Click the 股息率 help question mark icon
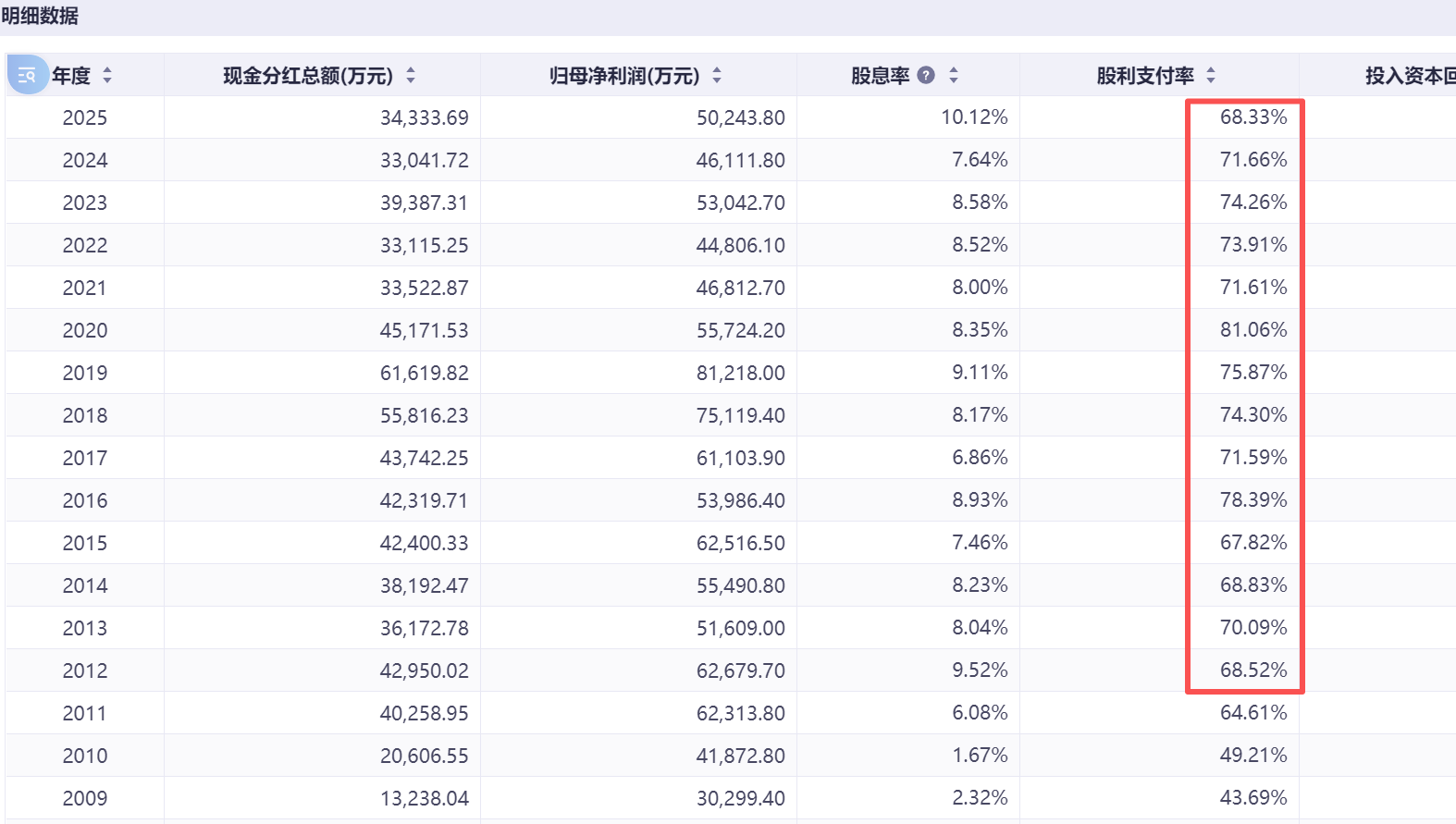The width and height of the screenshot is (1456, 824). pyautogui.click(x=926, y=76)
